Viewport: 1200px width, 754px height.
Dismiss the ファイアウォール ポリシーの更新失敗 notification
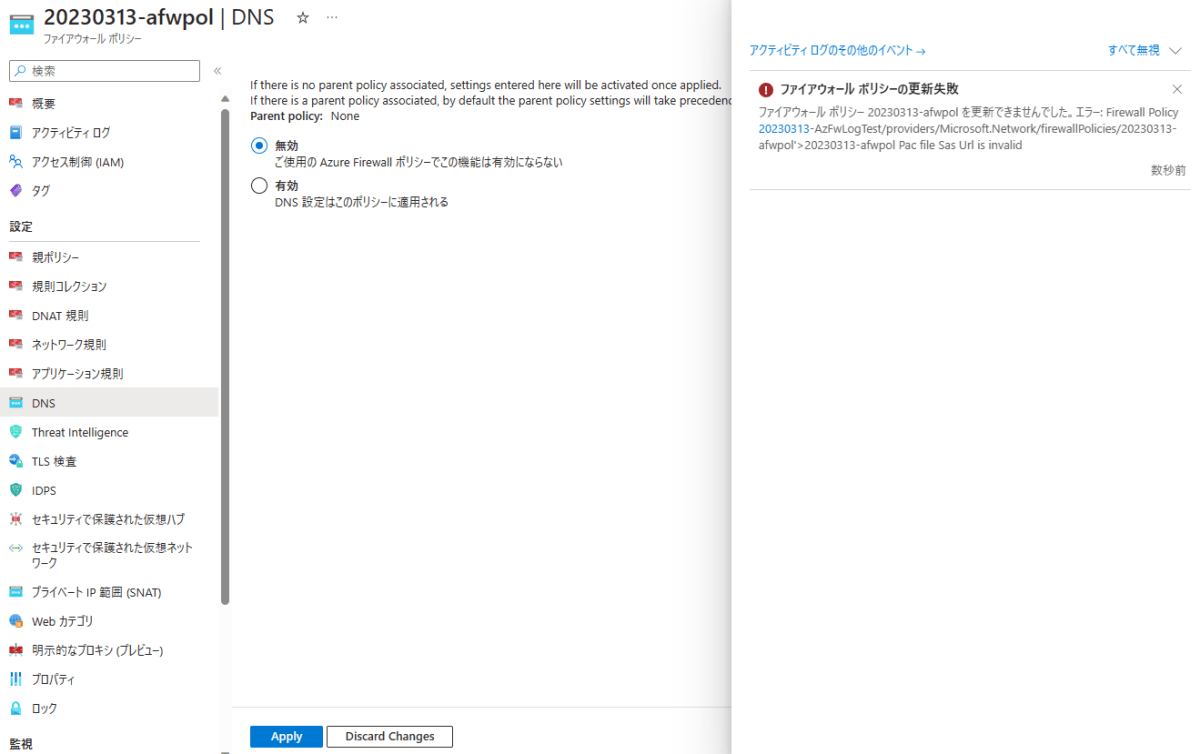click(x=1177, y=89)
